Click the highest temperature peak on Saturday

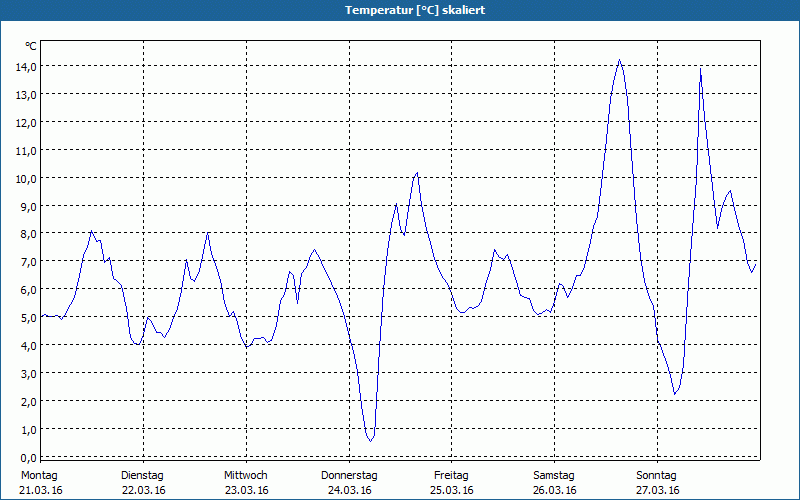point(619,60)
